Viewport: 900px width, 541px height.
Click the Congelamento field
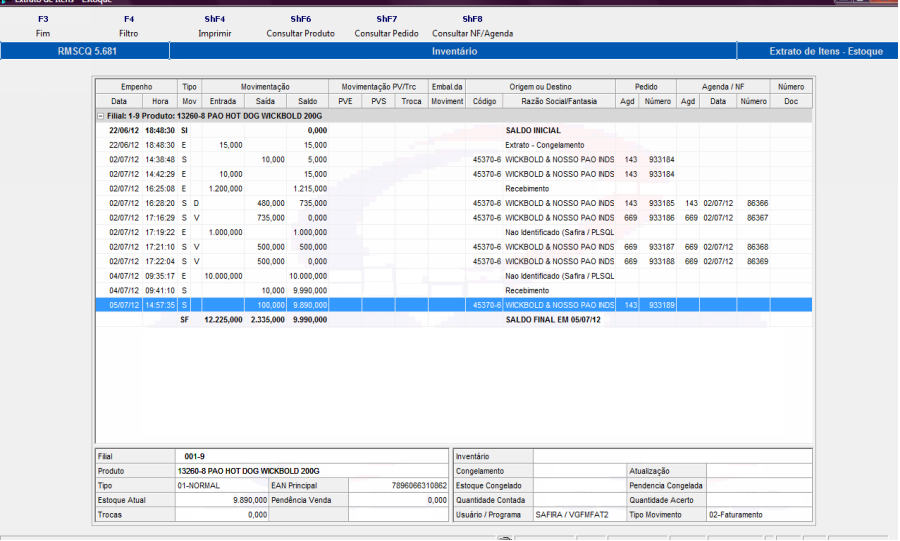tap(580, 471)
